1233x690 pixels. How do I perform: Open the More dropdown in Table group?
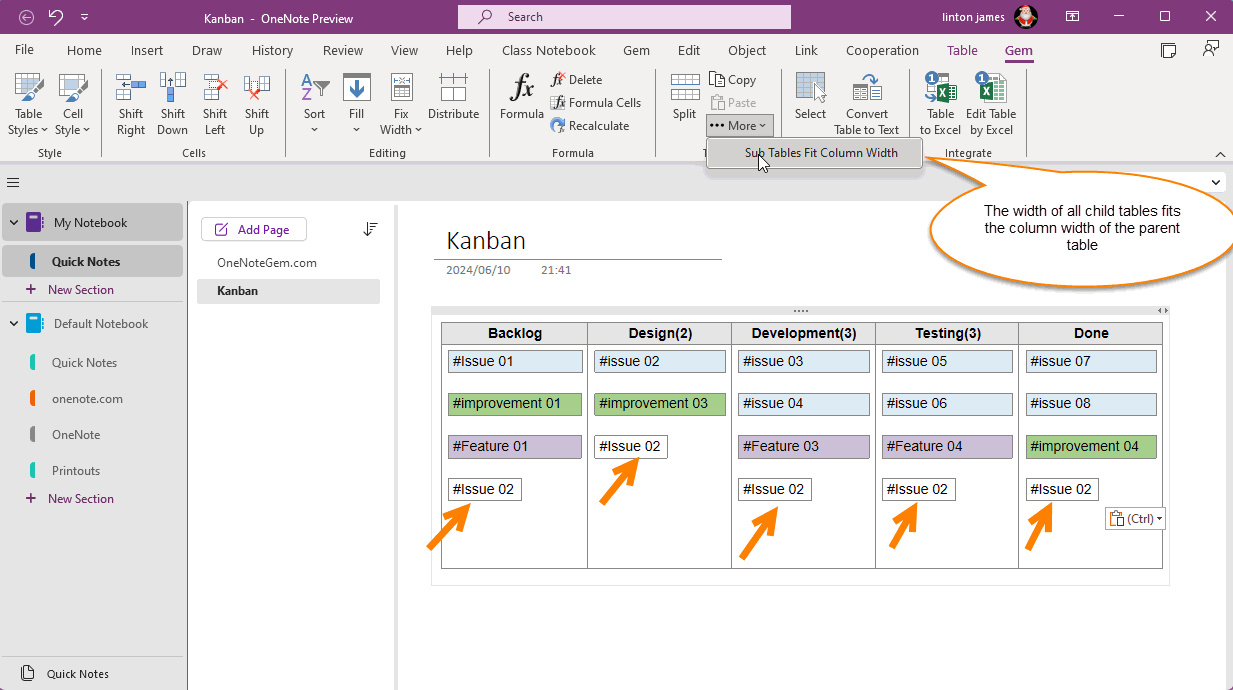click(x=739, y=125)
